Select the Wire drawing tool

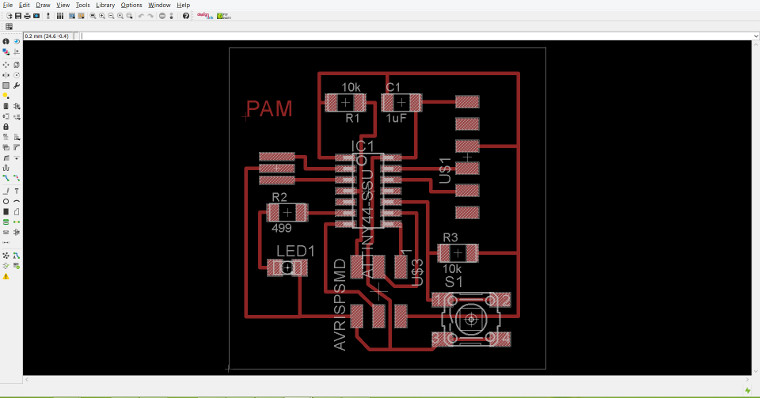click(x=6, y=191)
